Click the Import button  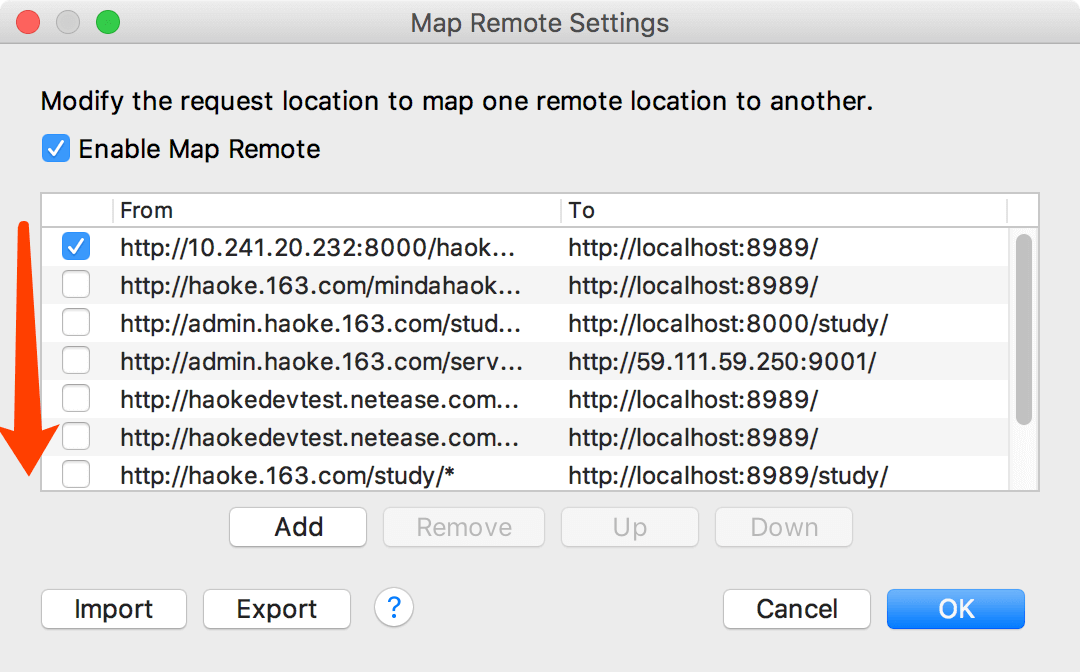point(114,609)
